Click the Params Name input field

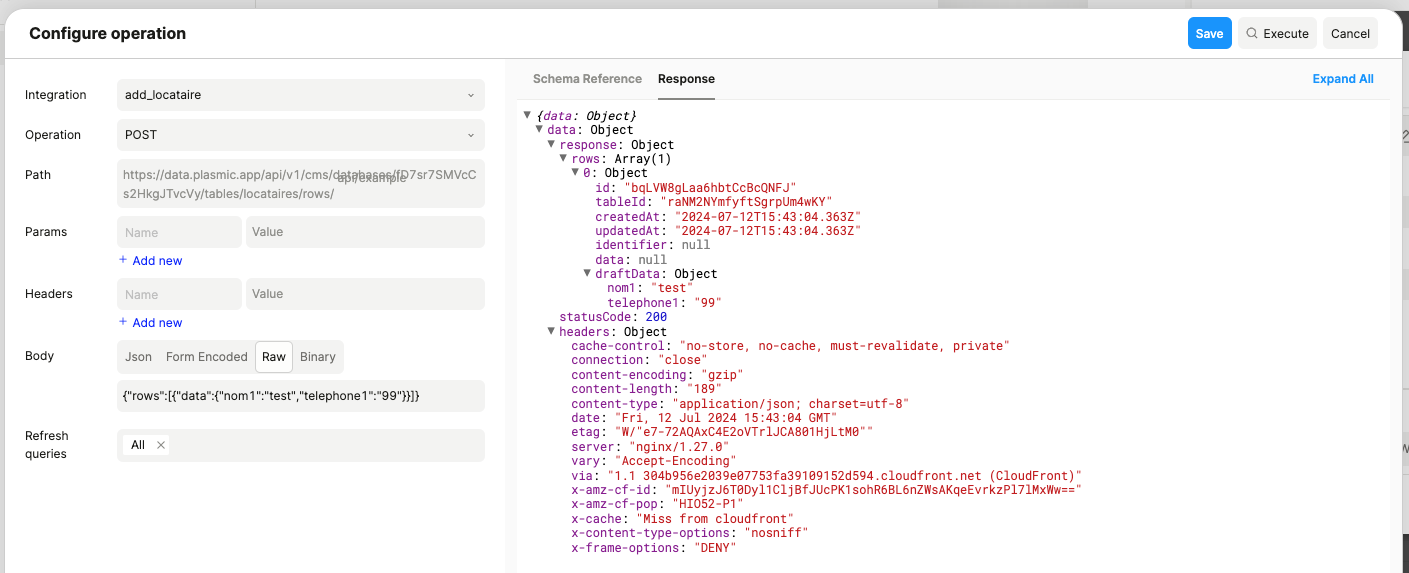(179, 232)
